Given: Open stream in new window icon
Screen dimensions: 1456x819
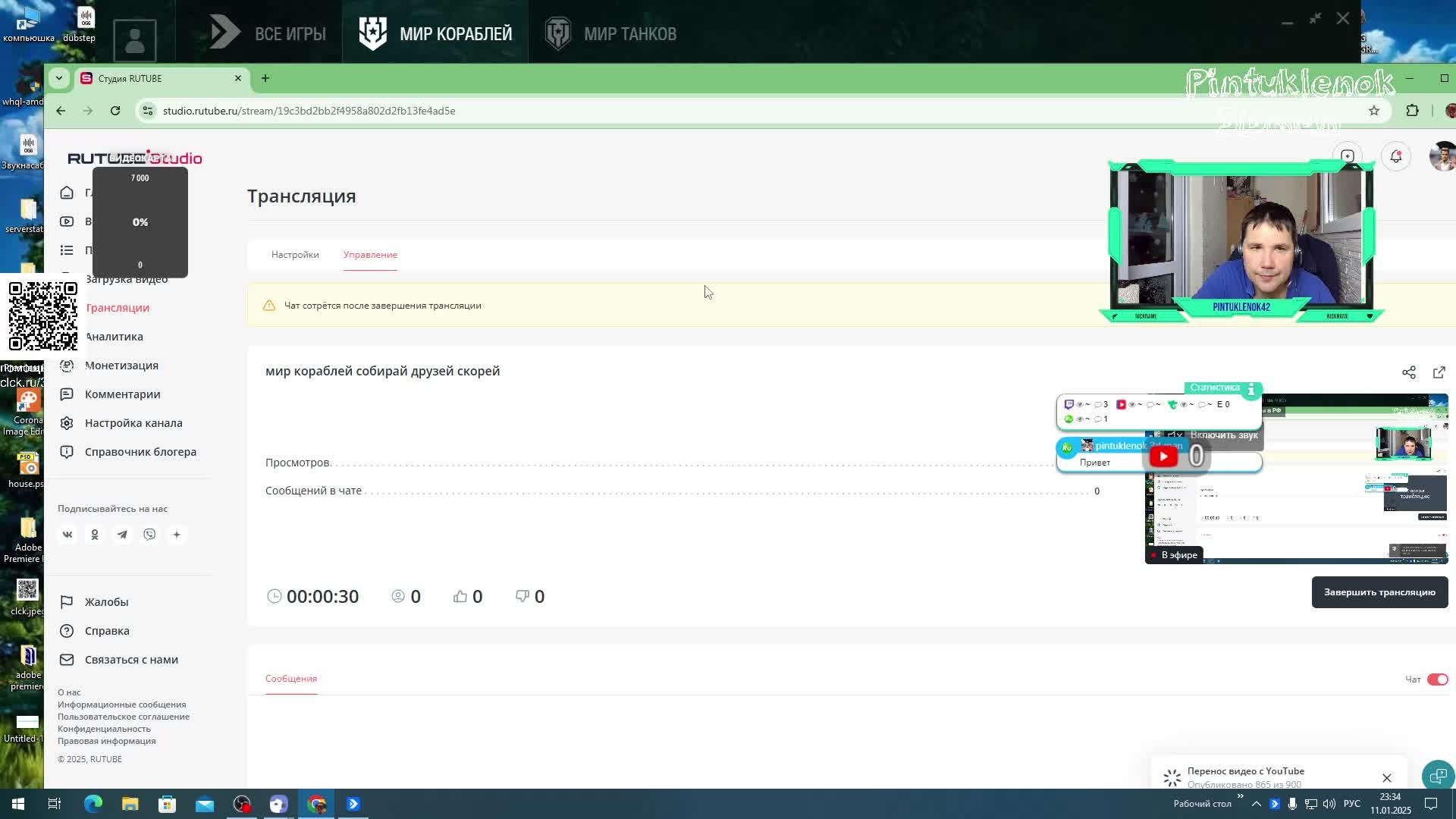Looking at the screenshot, I should pos(1439,372).
